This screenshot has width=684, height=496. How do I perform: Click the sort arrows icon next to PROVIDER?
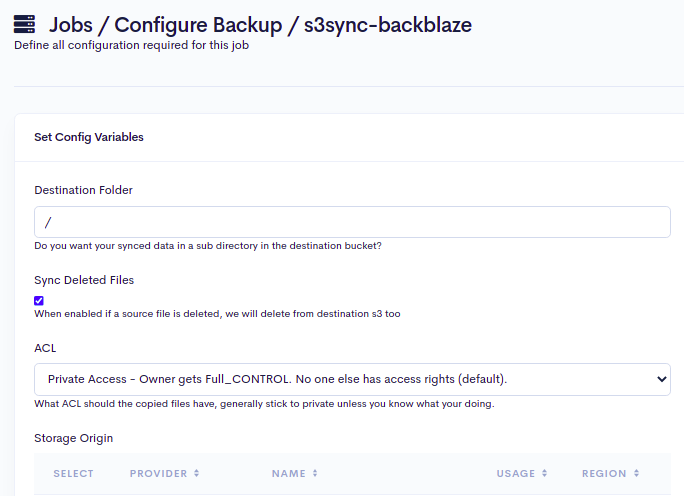[197, 474]
